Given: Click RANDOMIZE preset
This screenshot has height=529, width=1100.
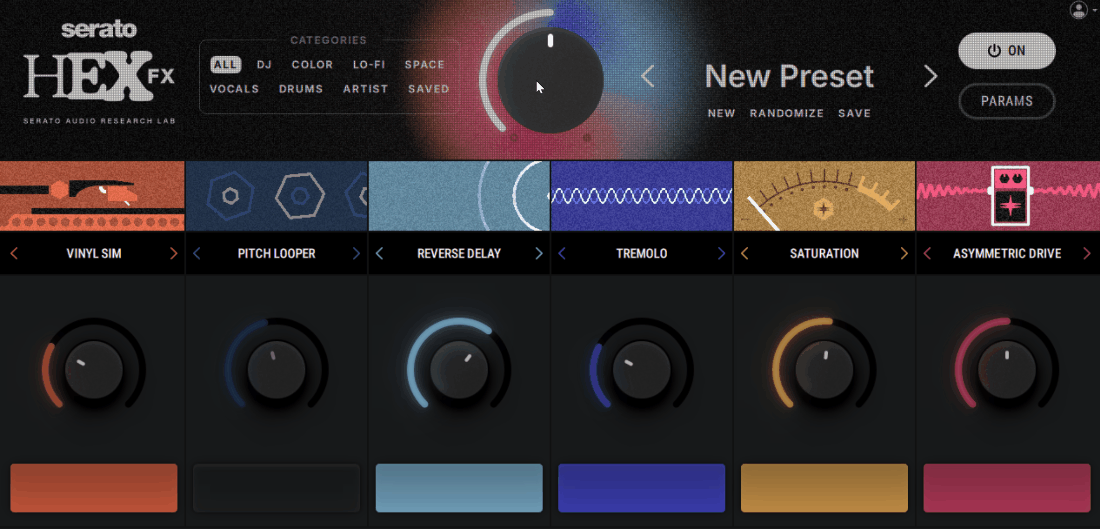Looking at the screenshot, I should coord(786,113).
